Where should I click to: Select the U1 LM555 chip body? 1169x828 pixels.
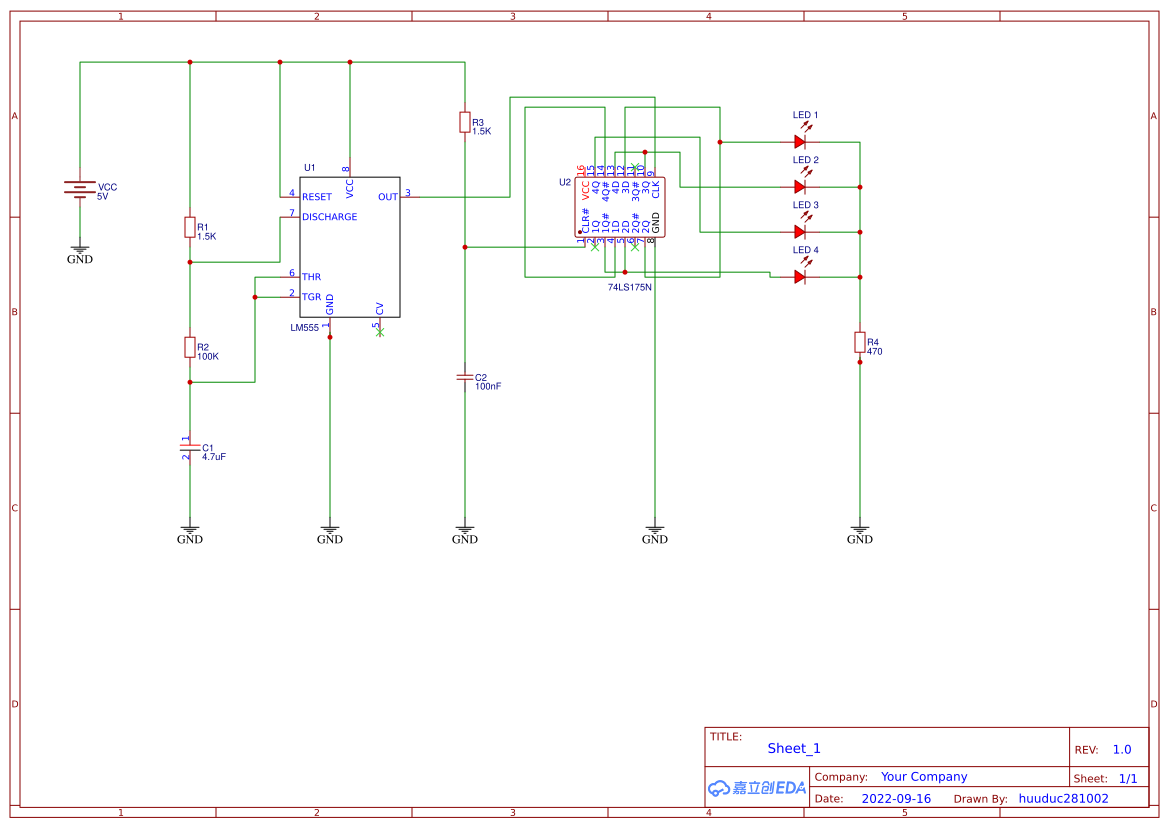[x=350, y=247]
